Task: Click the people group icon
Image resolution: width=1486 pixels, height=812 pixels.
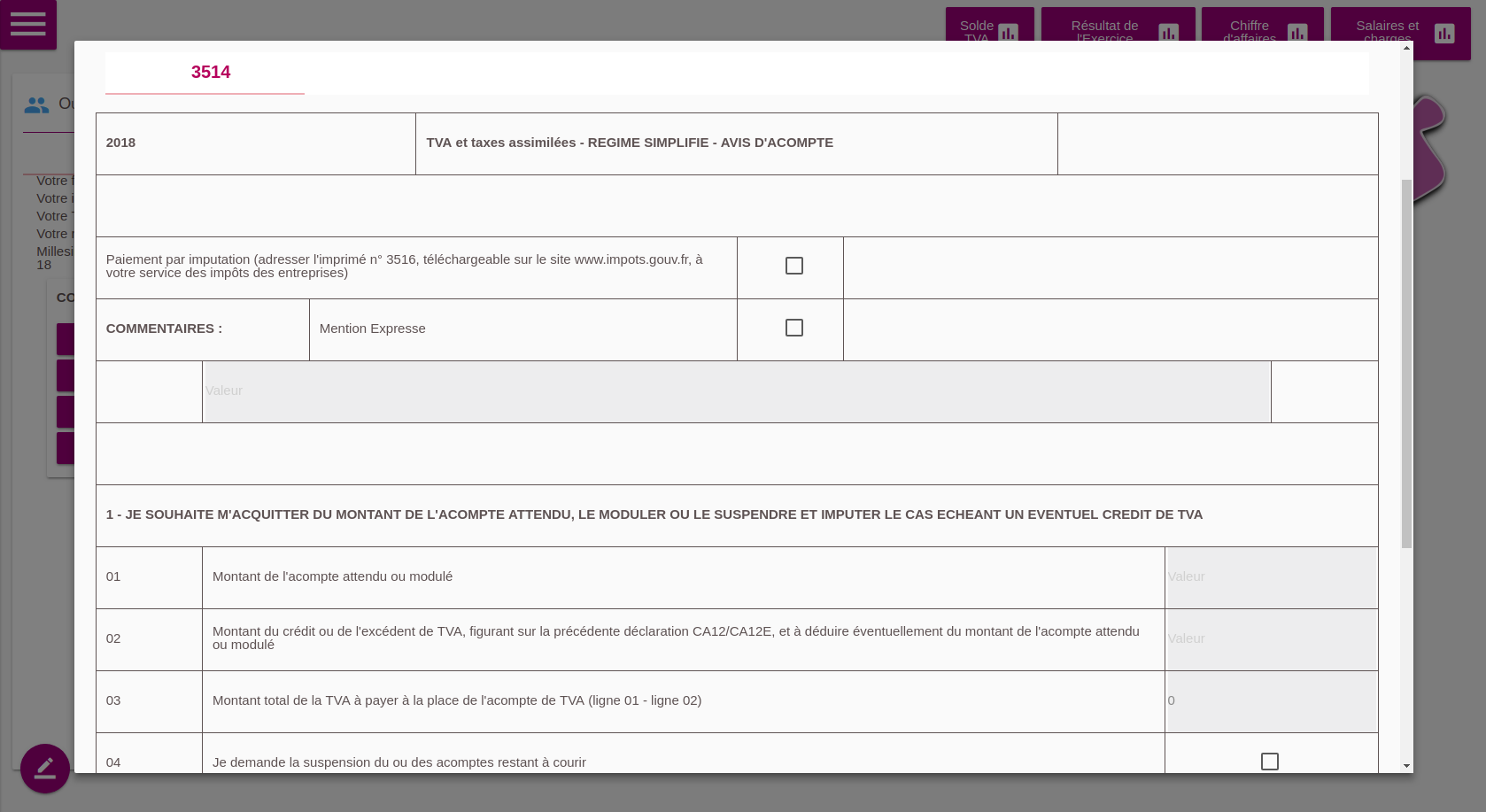Action: pyautogui.click(x=36, y=105)
